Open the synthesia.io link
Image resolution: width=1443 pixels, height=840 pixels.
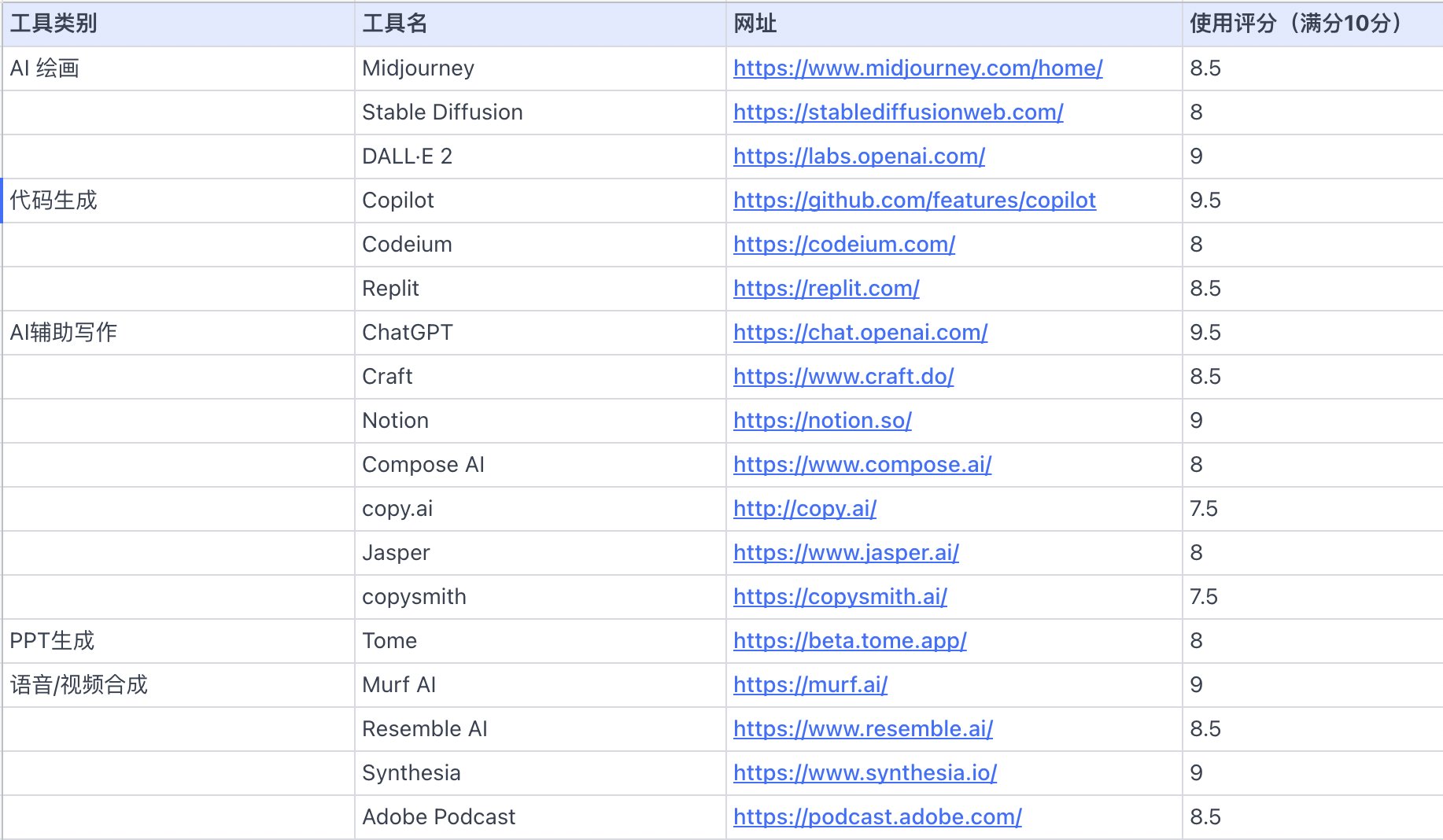coord(865,773)
